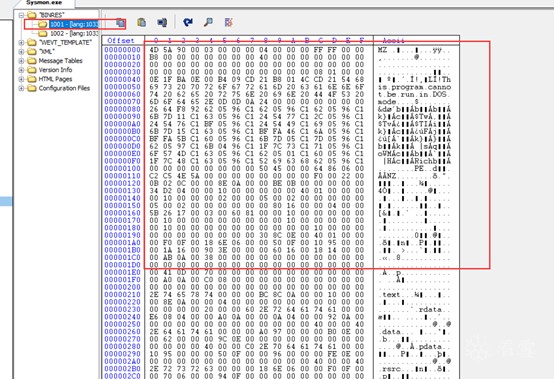Viewport: 554px width, 379px height.
Task: Click ASCII text "is program canno"
Action: click(414, 87)
